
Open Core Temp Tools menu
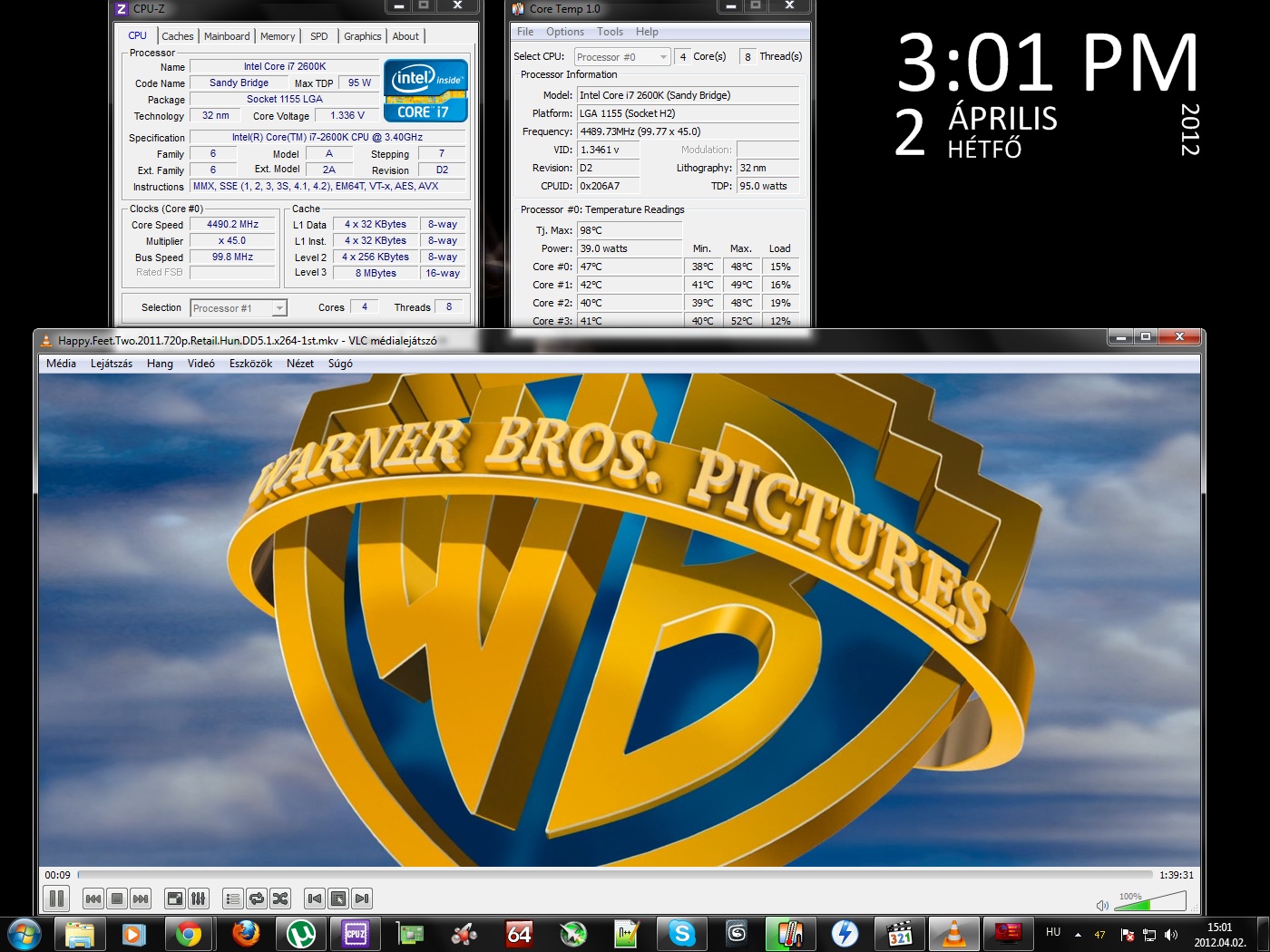[610, 32]
